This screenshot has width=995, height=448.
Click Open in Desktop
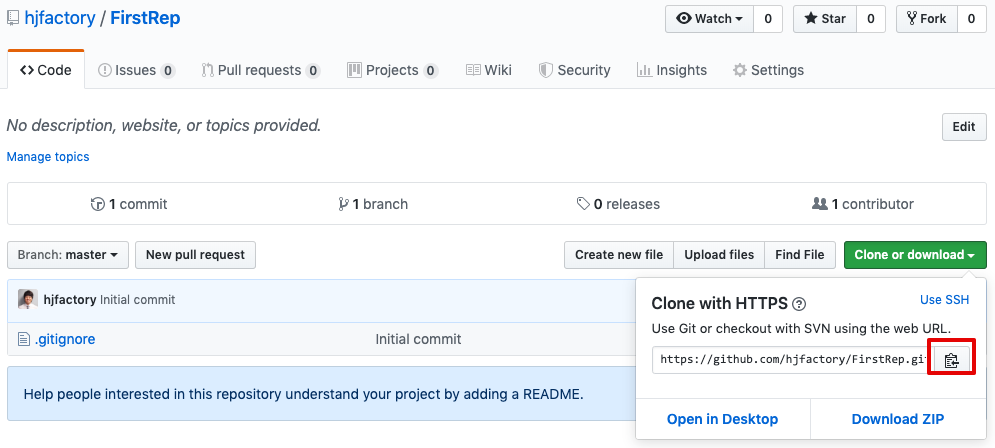tap(722, 419)
